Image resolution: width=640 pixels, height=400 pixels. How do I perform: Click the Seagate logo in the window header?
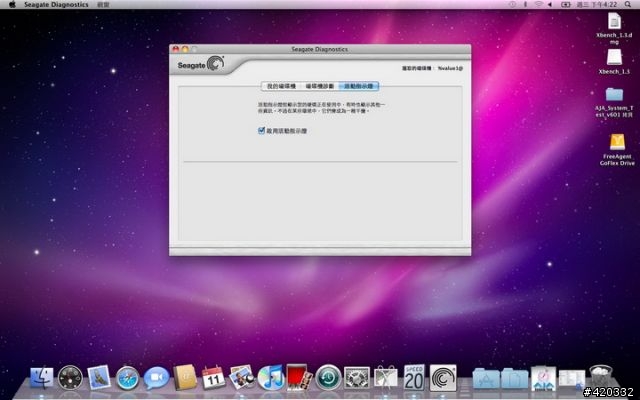[x=201, y=64]
